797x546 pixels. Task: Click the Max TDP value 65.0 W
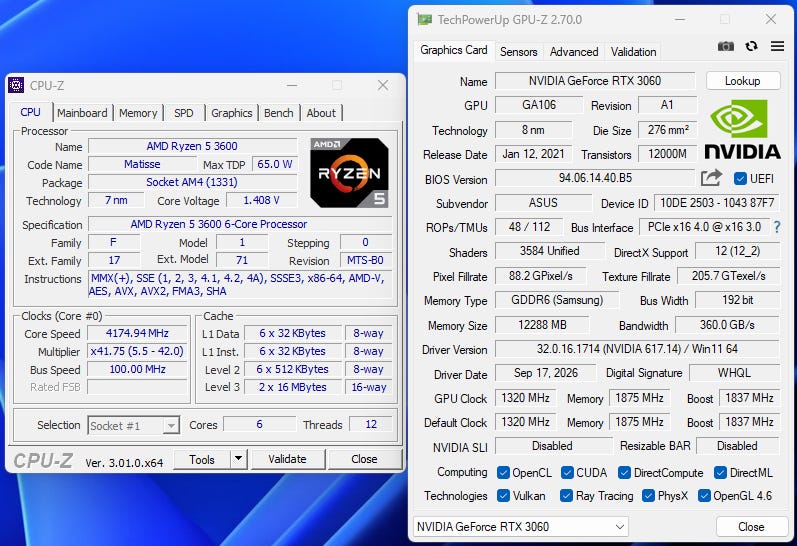[x=274, y=164]
